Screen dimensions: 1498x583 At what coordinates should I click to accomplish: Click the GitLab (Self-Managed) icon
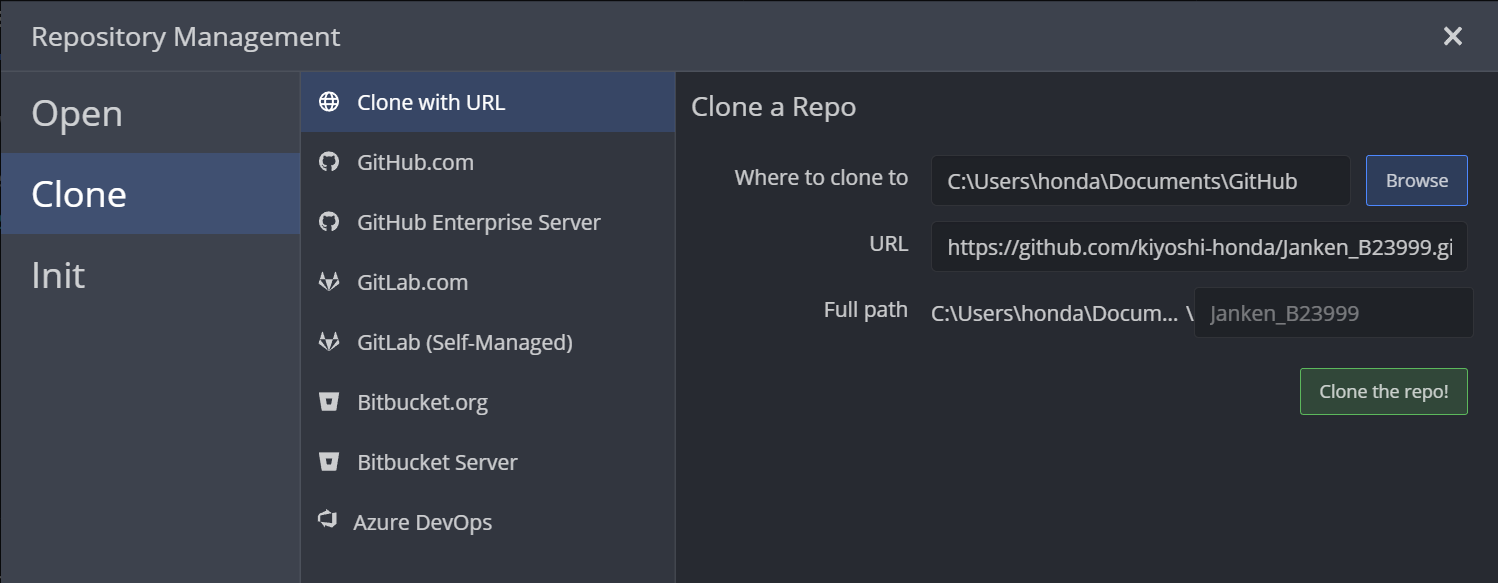tap(328, 342)
